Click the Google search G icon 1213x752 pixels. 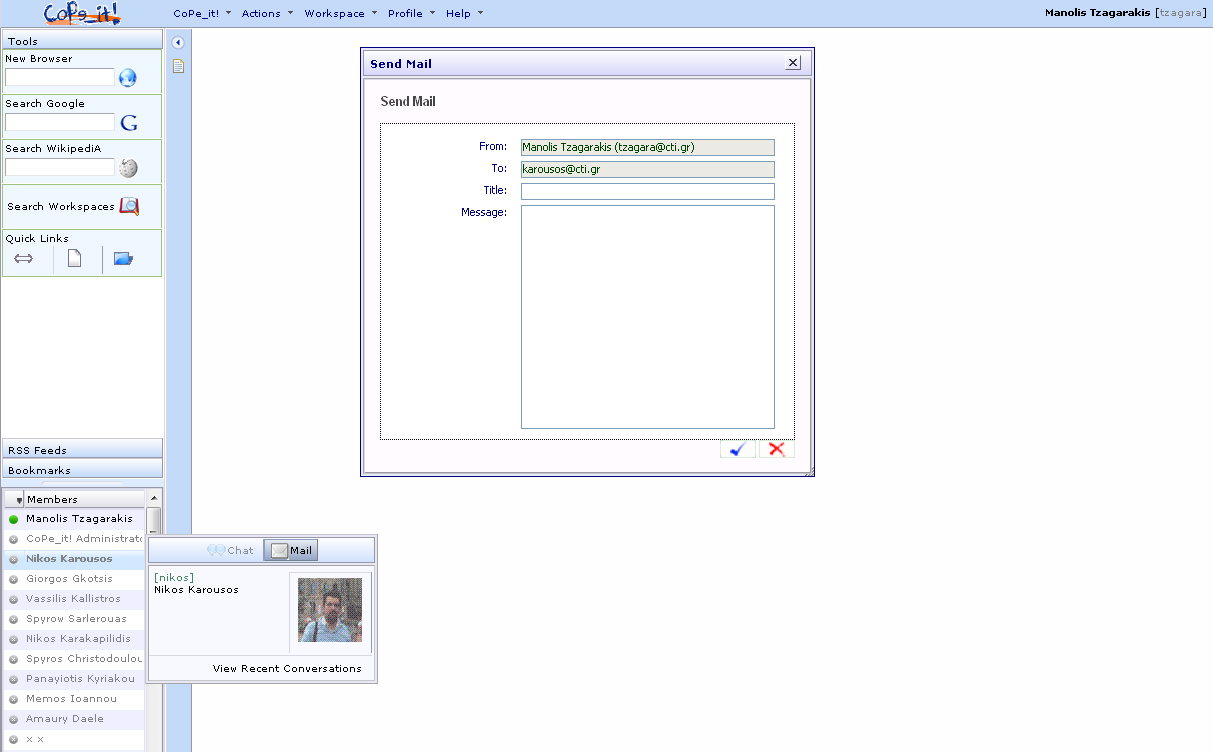pos(128,123)
